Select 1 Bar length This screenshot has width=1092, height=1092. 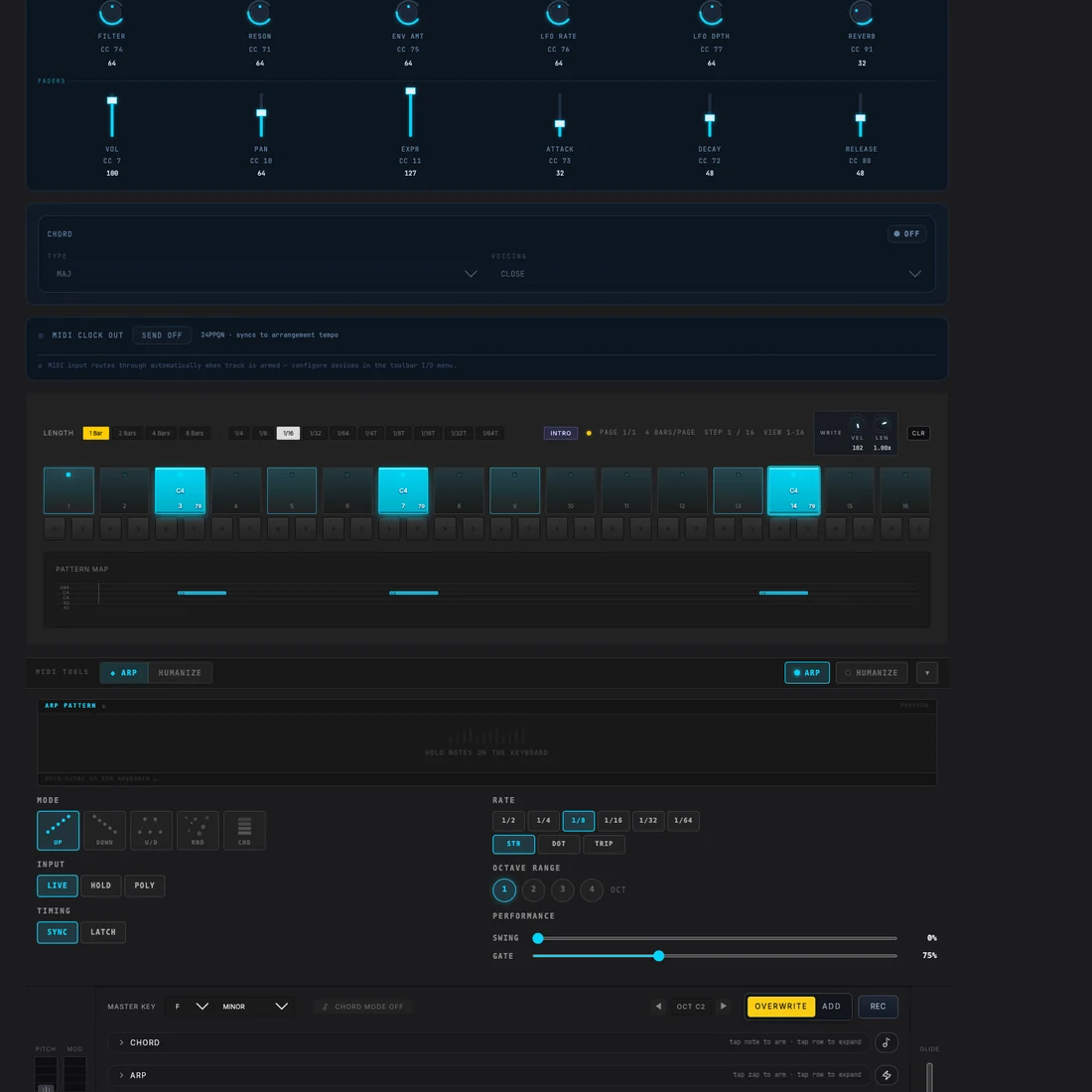tap(96, 433)
